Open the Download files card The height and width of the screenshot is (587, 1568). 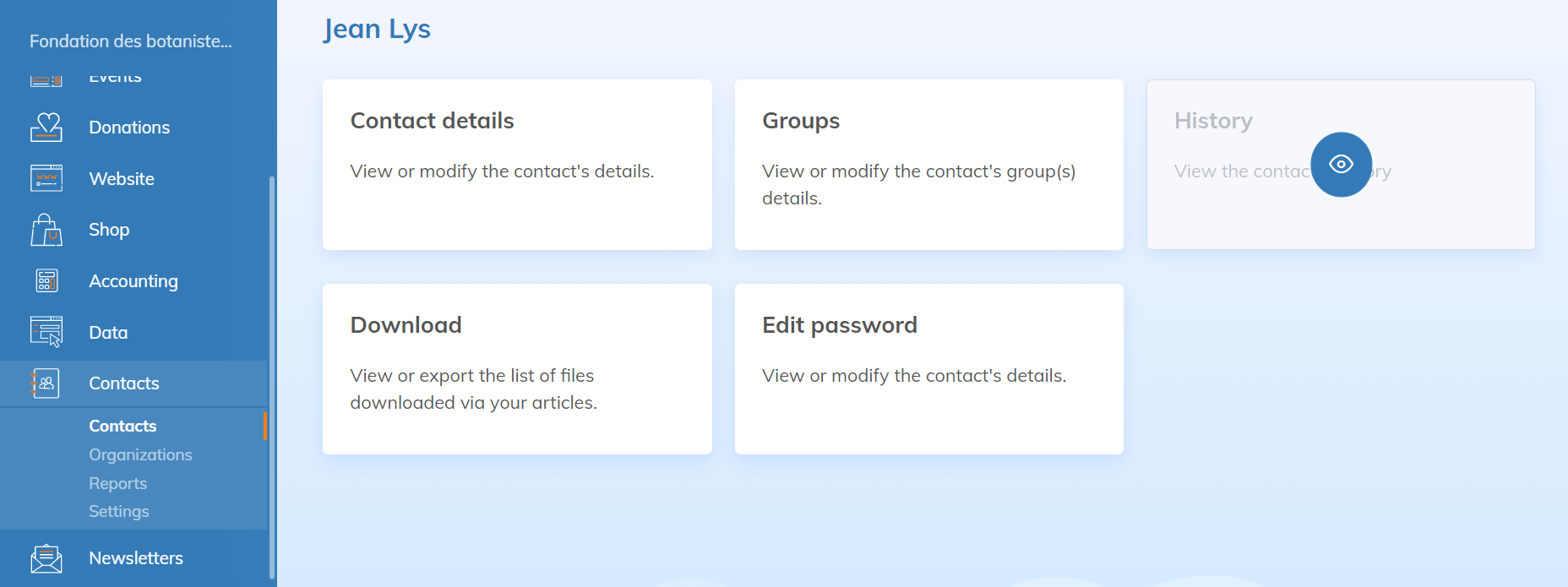click(x=517, y=369)
